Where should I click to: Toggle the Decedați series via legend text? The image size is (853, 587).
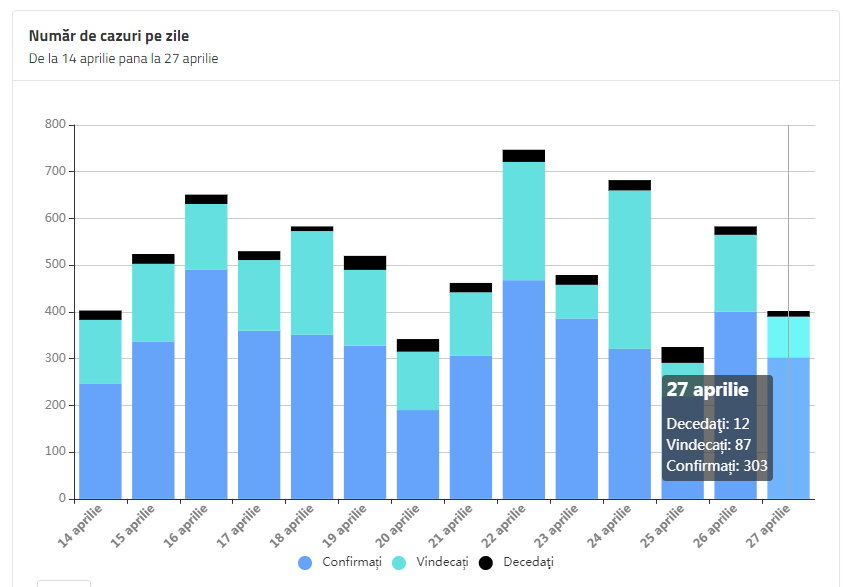[528, 563]
